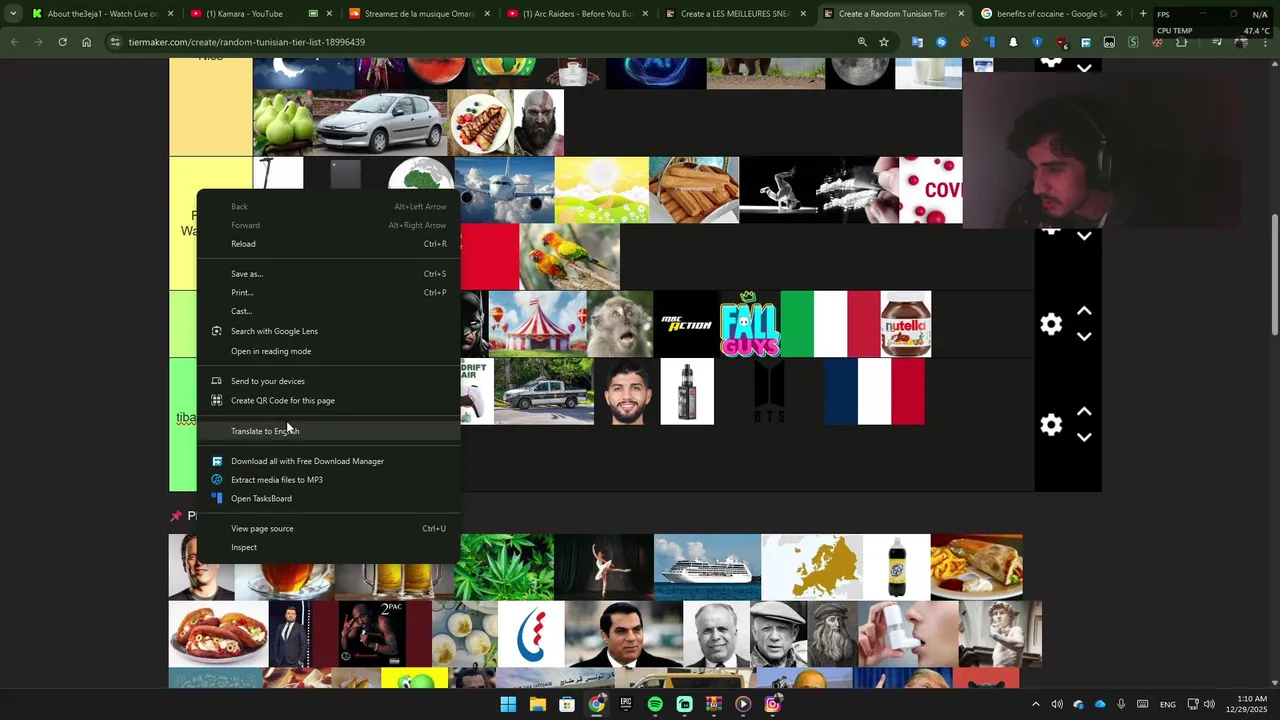Select the cannabis leaves image
Image resolution: width=1280 pixels, height=720 pixels.
click(x=504, y=567)
